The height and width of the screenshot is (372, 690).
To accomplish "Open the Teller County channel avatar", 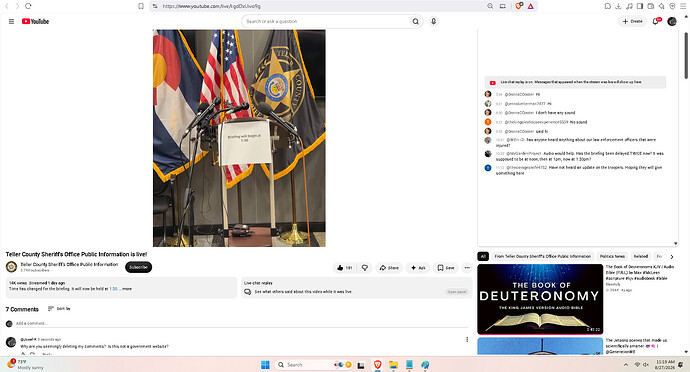I will tap(11, 267).
